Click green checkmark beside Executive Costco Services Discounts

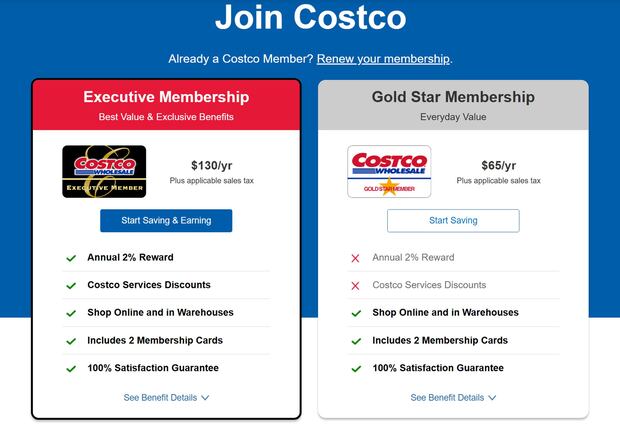pyautogui.click(x=71, y=286)
